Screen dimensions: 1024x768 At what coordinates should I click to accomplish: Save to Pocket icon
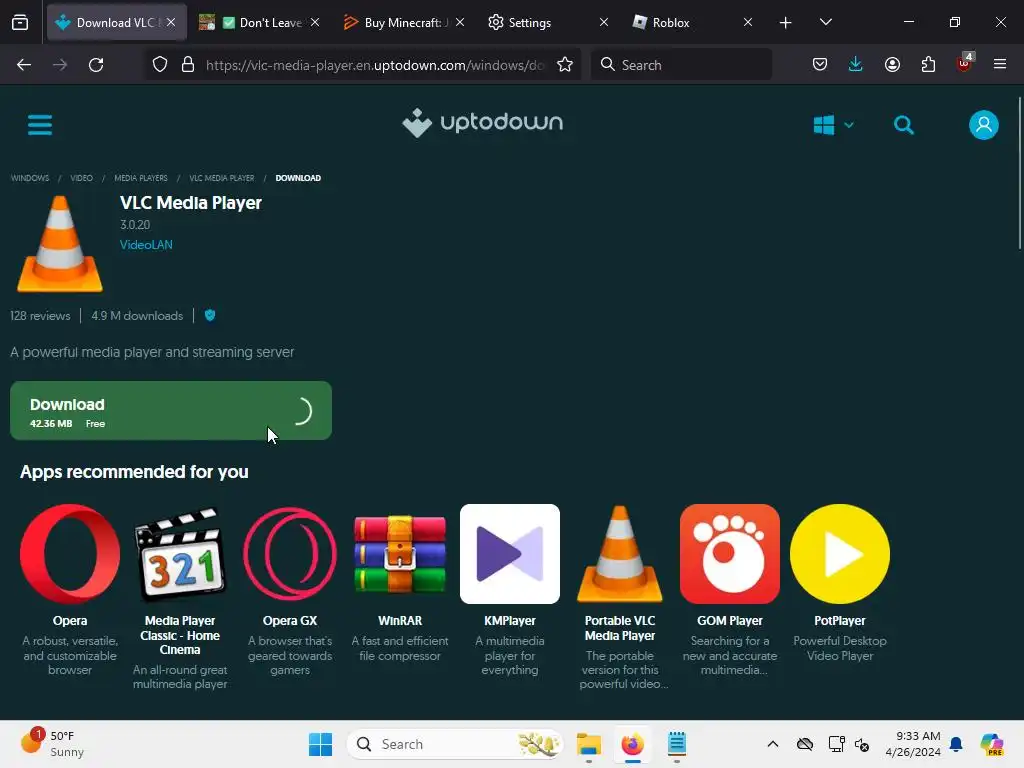[820, 65]
